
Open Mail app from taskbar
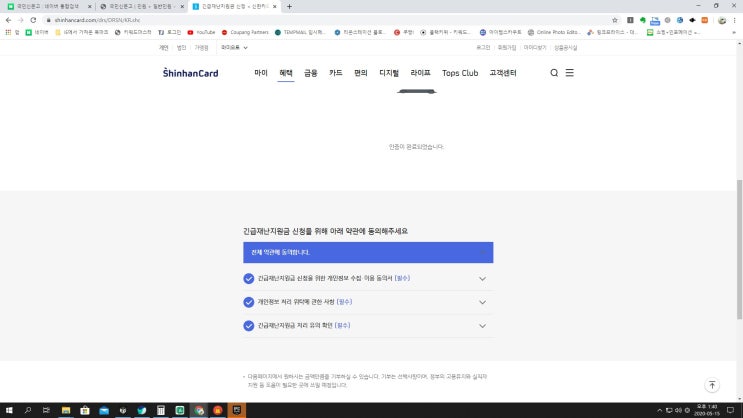point(104,410)
